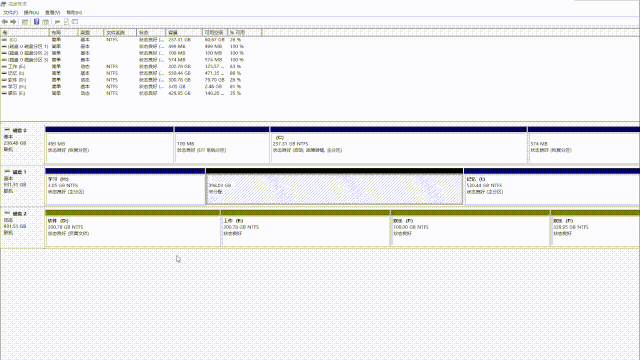This screenshot has height=360, width=640.
Task: Click the disk icon beside 磁盘 1
Action: 7,172
